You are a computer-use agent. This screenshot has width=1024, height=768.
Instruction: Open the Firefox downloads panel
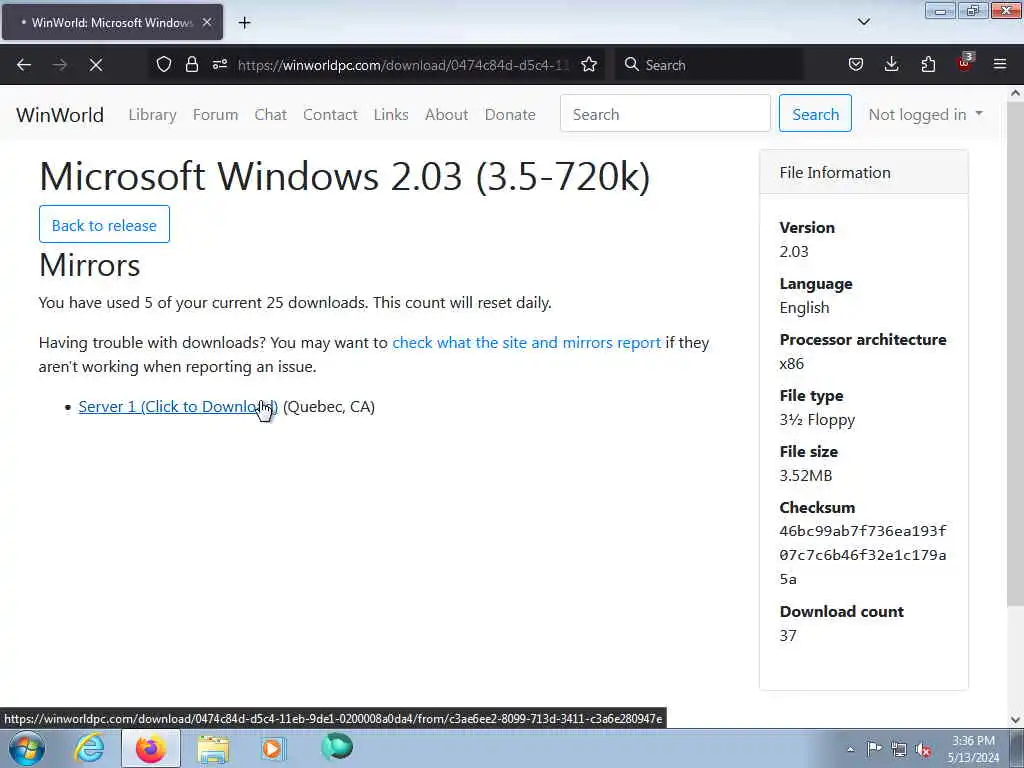[891, 65]
